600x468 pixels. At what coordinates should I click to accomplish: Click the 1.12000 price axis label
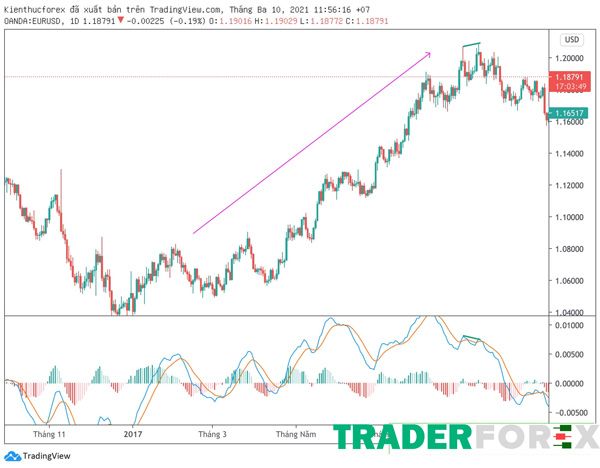click(x=569, y=185)
